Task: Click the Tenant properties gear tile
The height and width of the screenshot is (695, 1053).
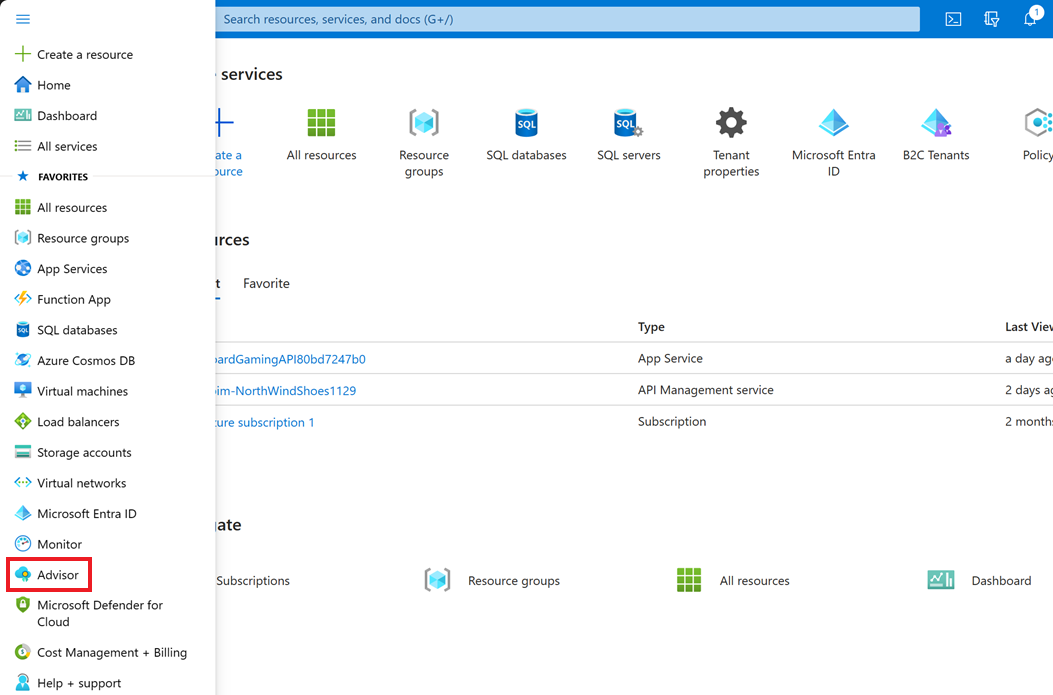Action: (731, 143)
